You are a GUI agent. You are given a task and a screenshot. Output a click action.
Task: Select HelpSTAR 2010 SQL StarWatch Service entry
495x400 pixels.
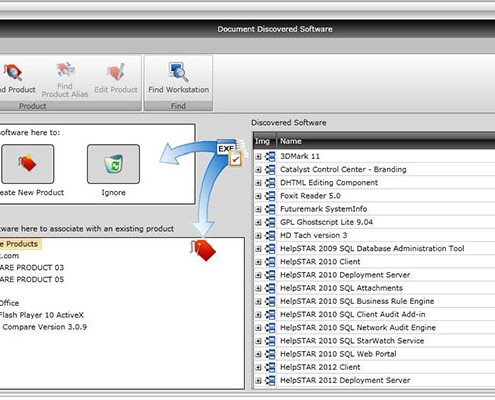(352, 341)
